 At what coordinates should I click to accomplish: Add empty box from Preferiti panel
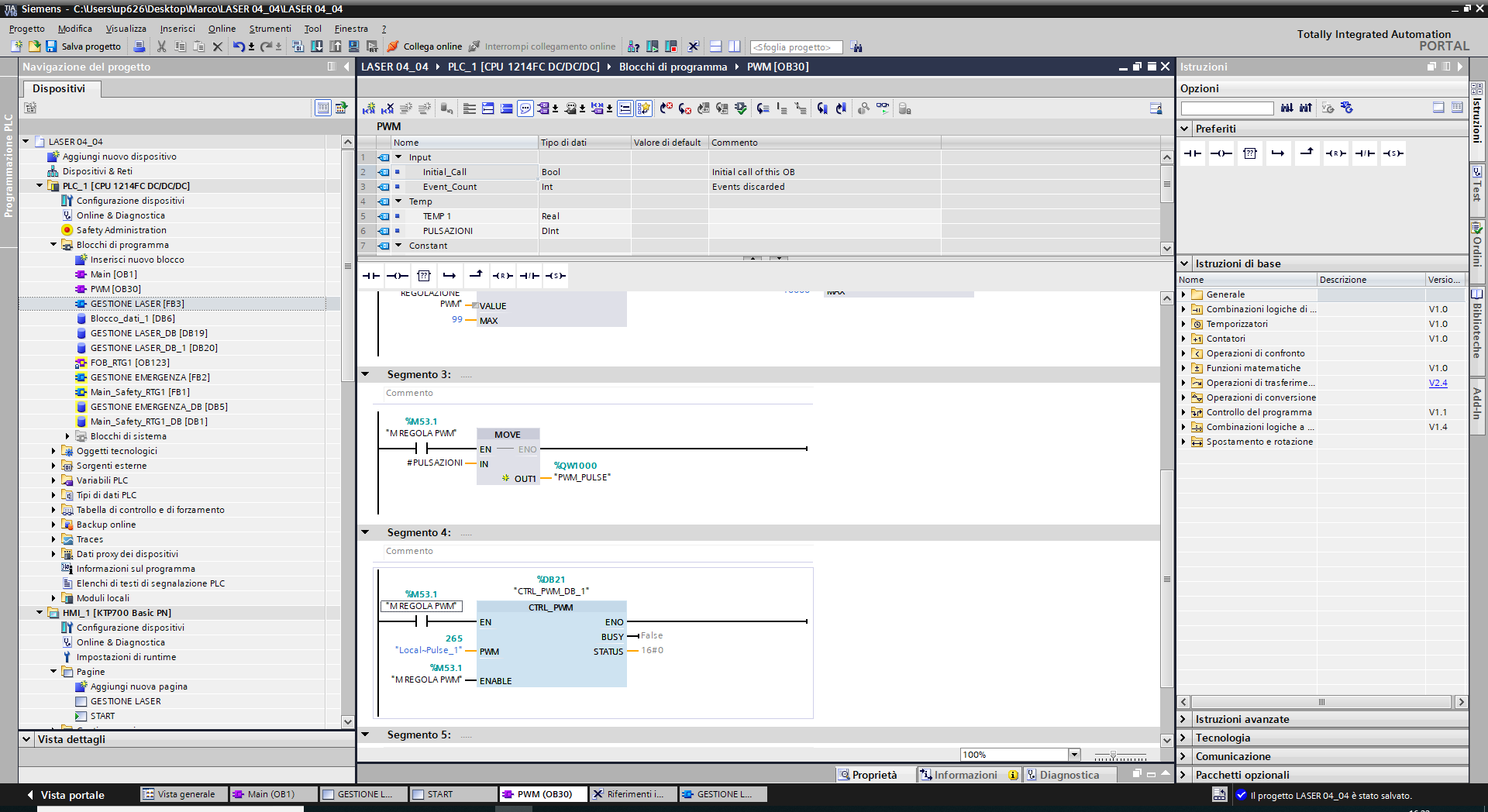click(x=1250, y=153)
